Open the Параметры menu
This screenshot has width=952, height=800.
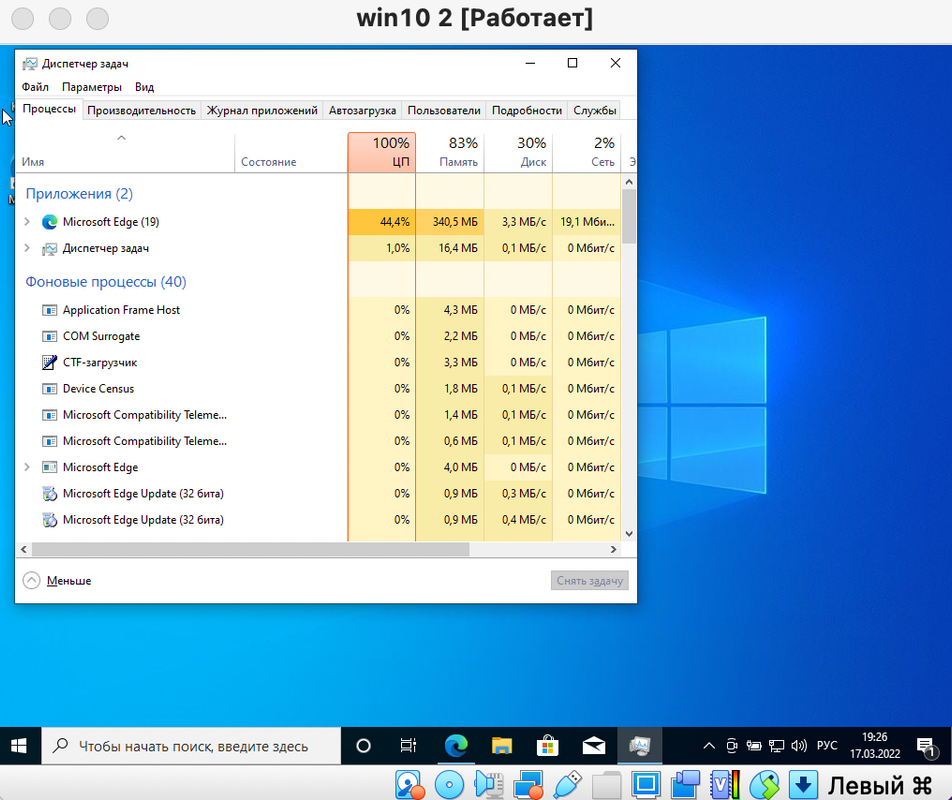coord(92,87)
